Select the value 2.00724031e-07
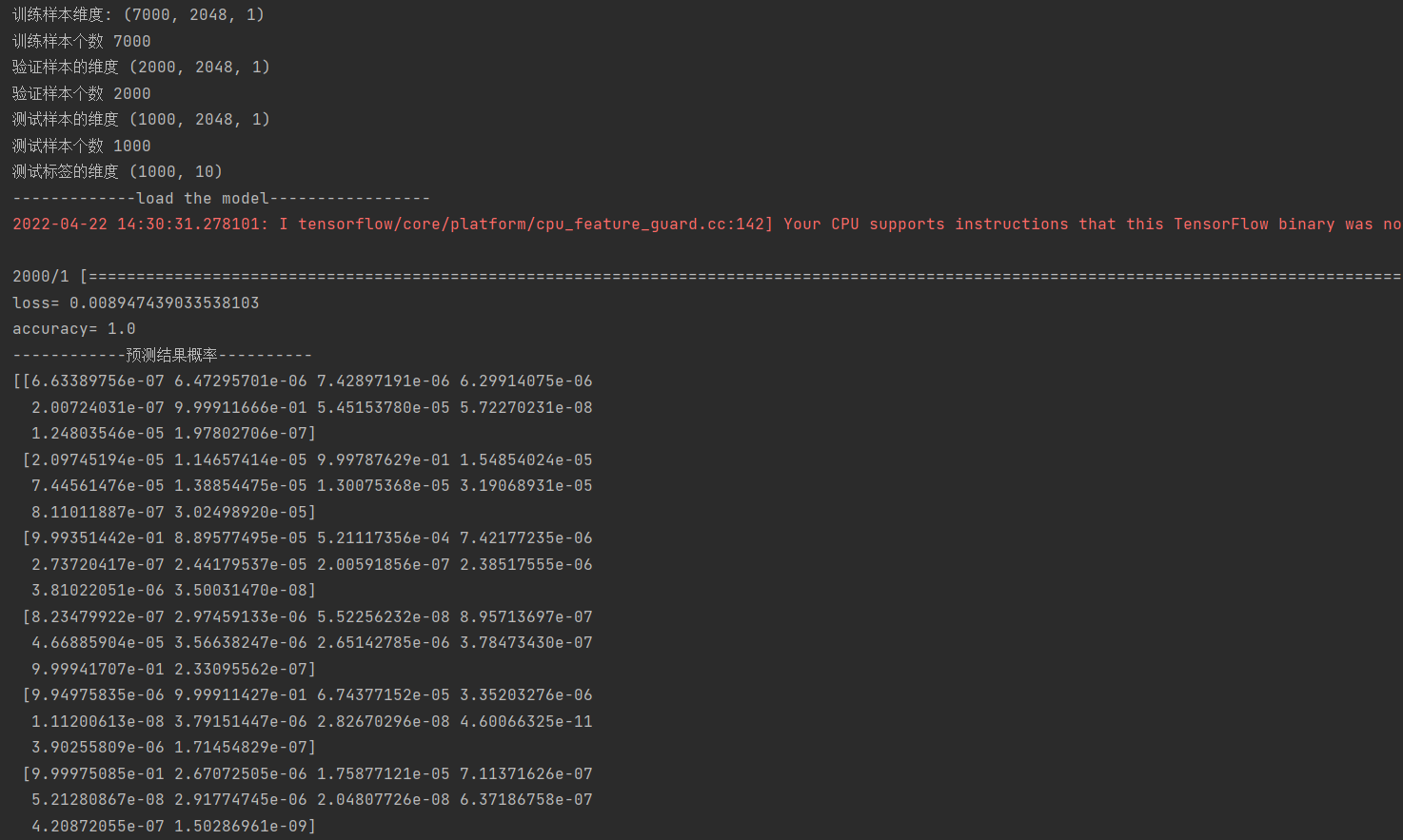This screenshot has width=1403, height=840. pos(97,407)
